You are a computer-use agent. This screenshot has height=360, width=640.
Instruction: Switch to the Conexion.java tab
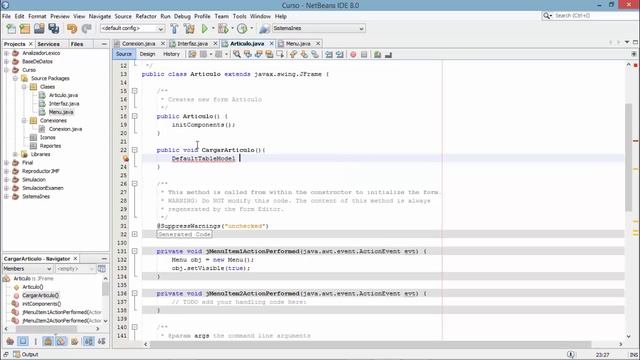click(x=138, y=43)
